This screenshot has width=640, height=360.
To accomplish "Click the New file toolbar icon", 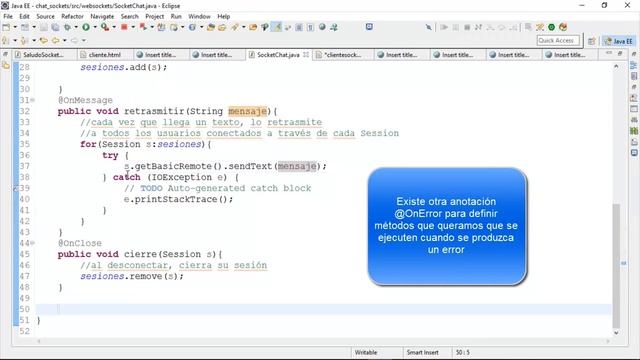I will click(x=6, y=27).
